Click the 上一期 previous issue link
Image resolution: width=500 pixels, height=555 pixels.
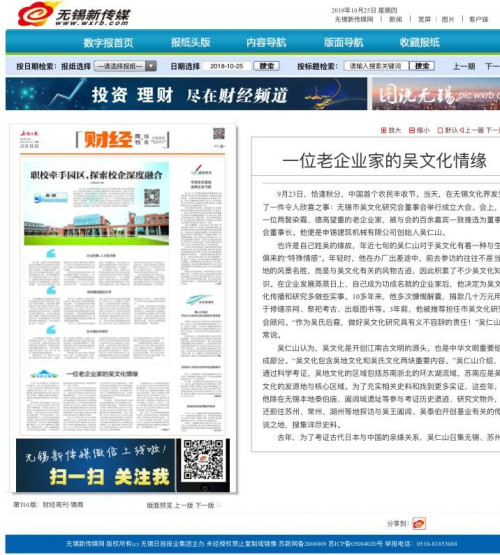pos(464,66)
